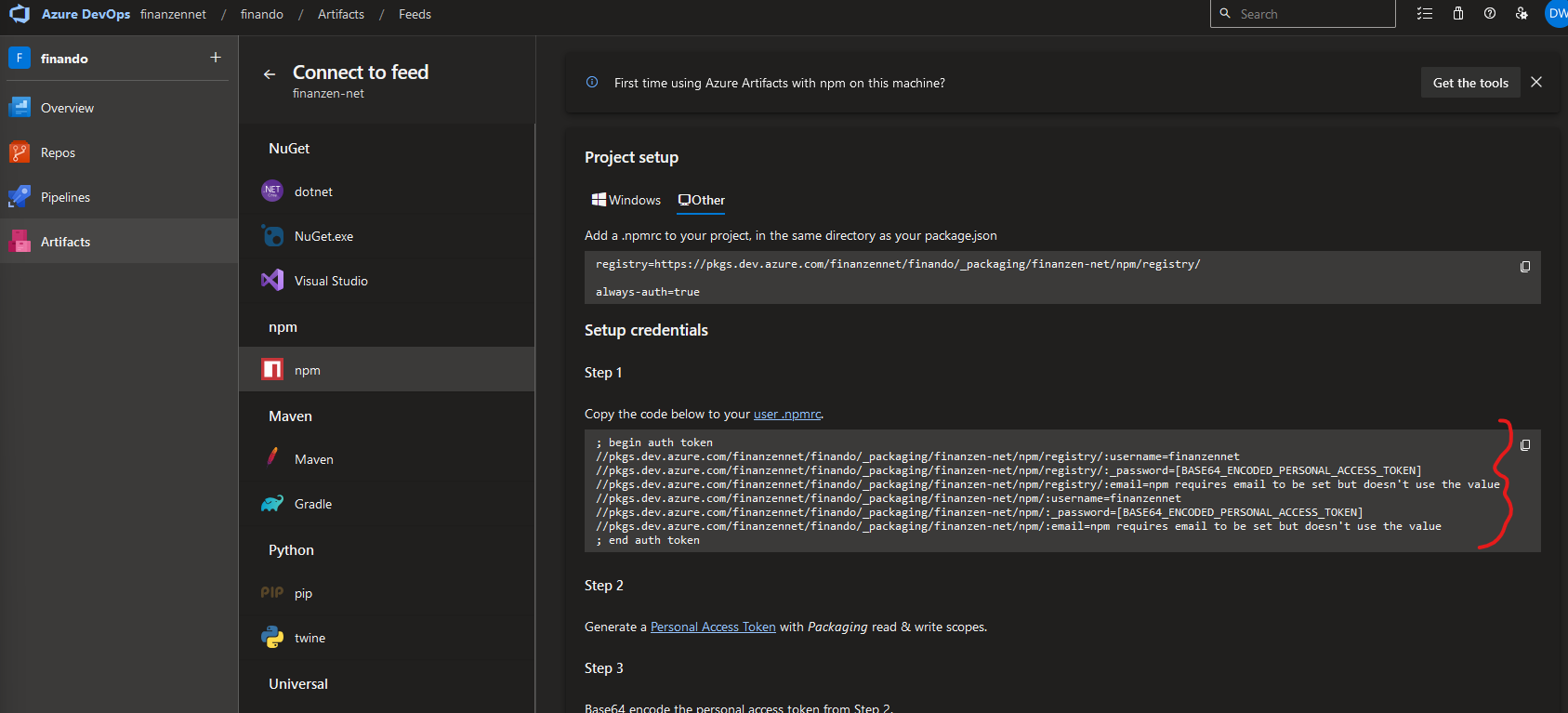This screenshot has width=1568, height=713.
Task: Select the twine client entry
Action: coord(387,638)
